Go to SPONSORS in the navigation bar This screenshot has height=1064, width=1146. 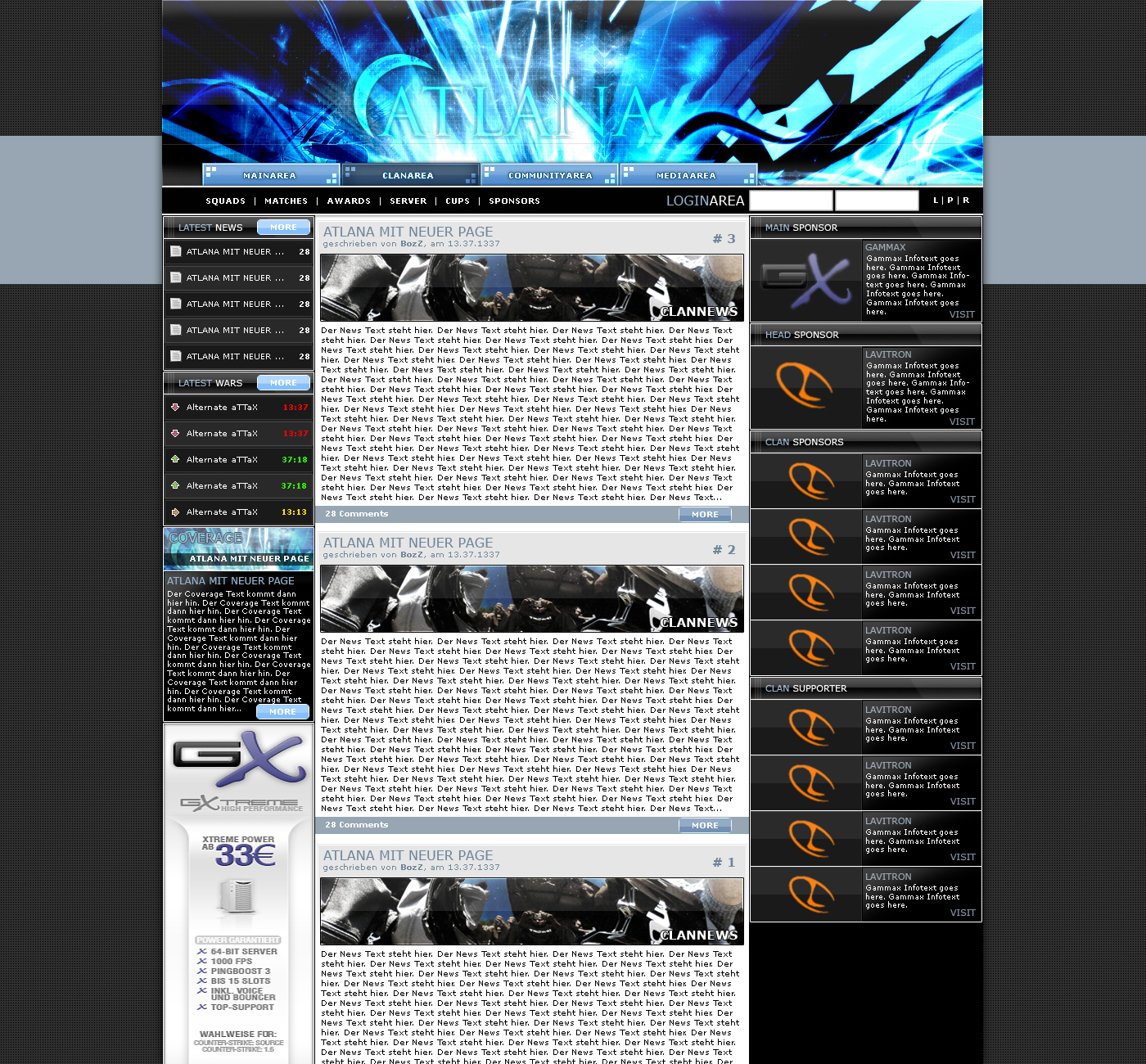tap(515, 201)
